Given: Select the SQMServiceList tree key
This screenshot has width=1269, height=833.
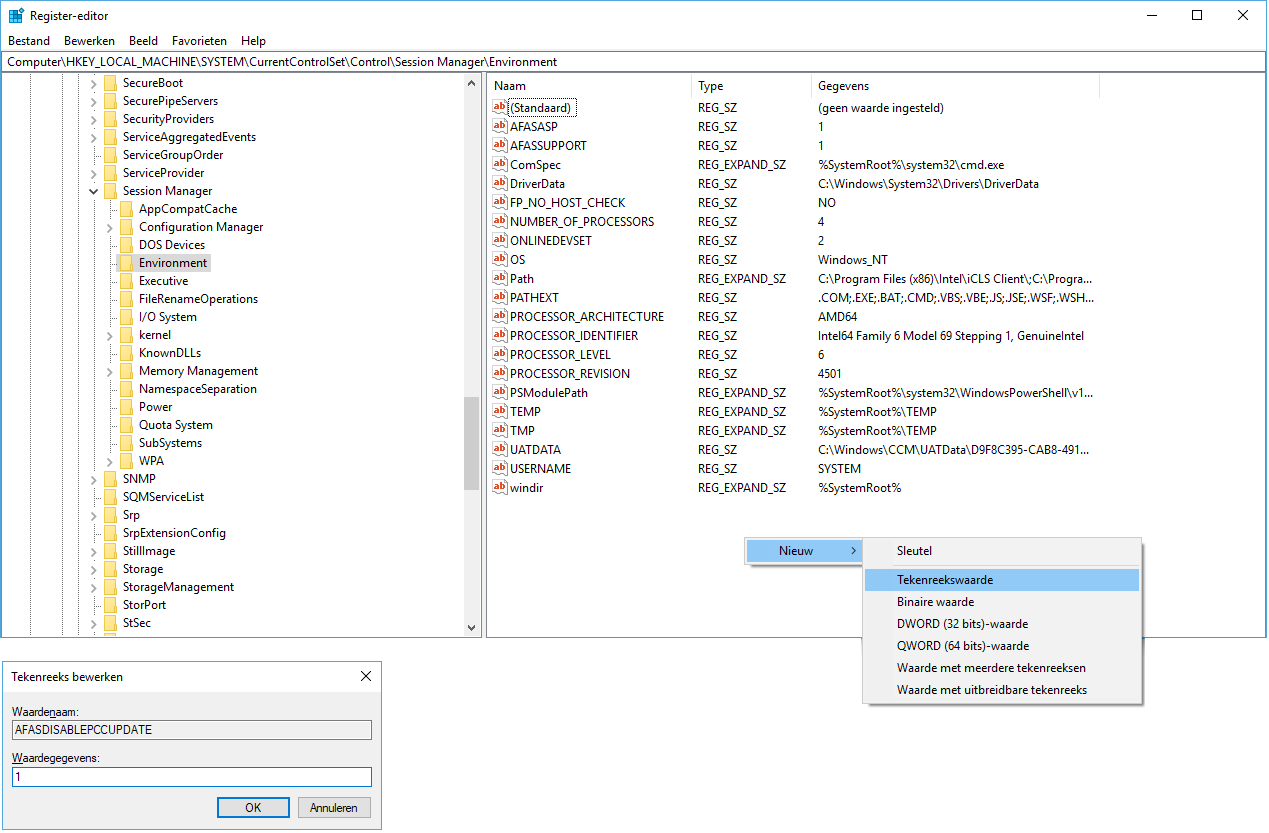Looking at the screenshot, I should tap(164, 497).
